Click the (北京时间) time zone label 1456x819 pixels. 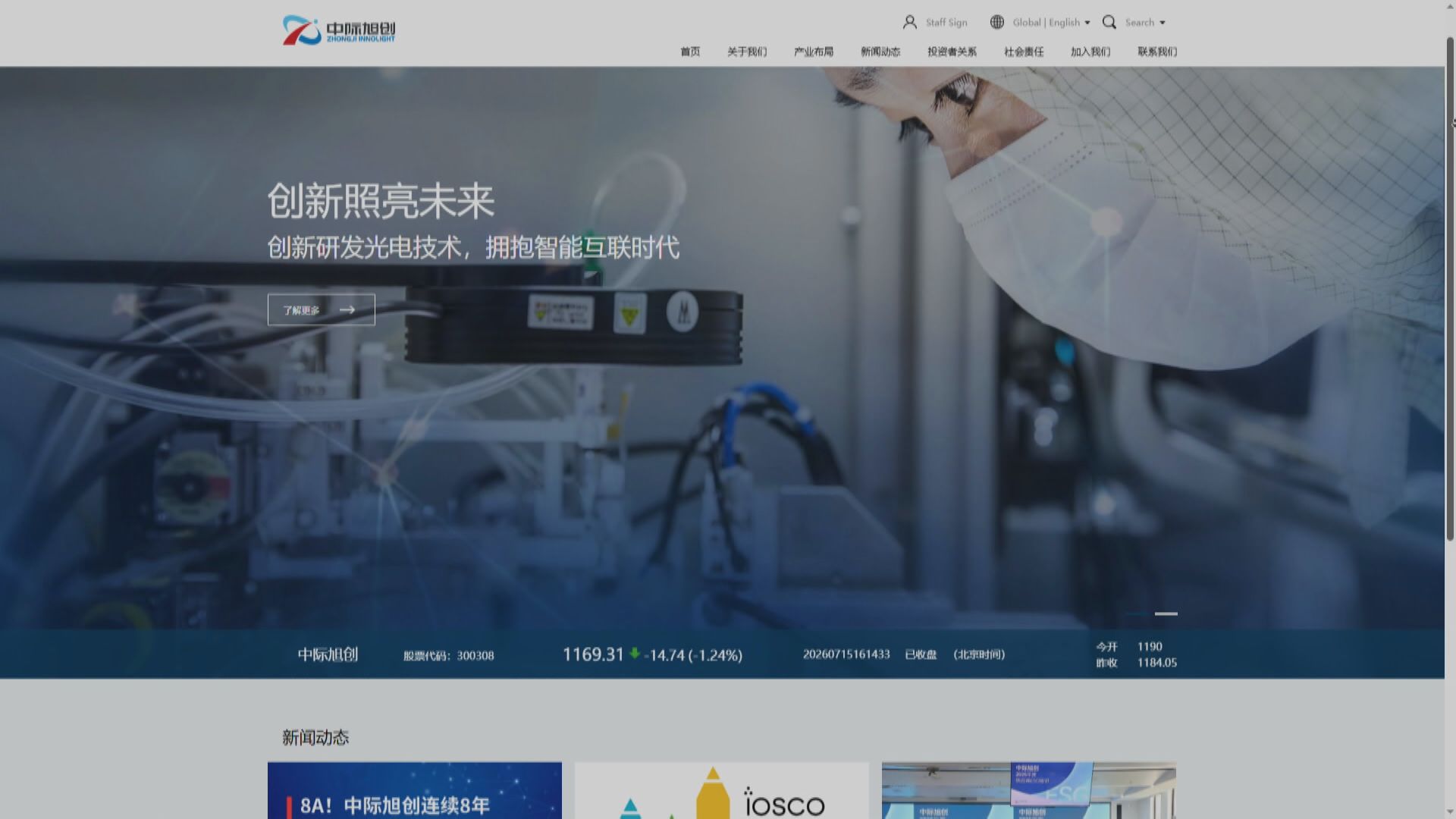click(979, 654)
